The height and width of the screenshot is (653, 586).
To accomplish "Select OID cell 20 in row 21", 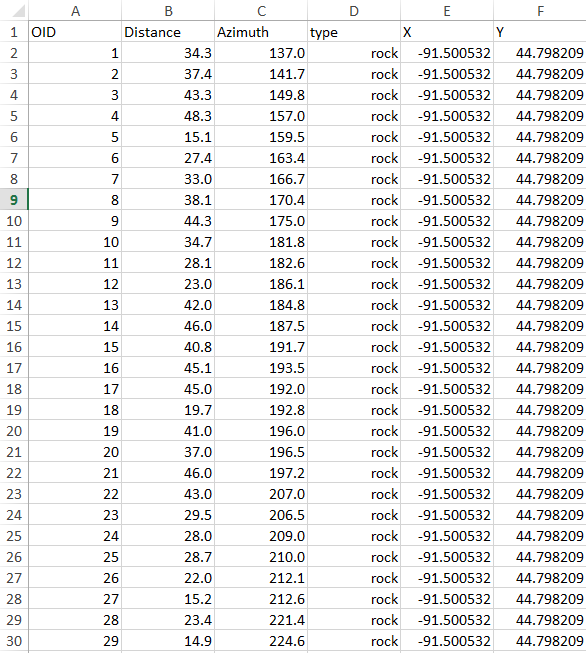I will coord(75,452).
